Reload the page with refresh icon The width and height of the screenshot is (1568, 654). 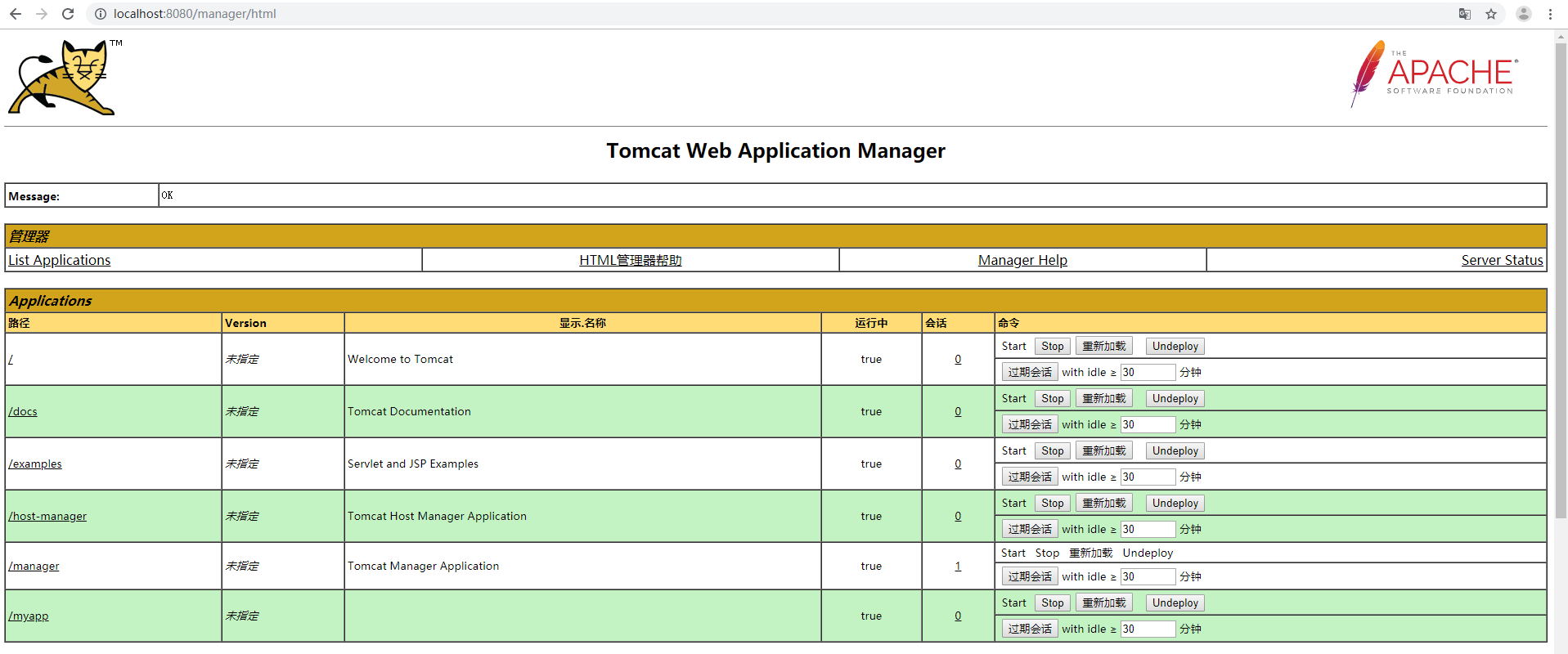(x=68, y=14)
